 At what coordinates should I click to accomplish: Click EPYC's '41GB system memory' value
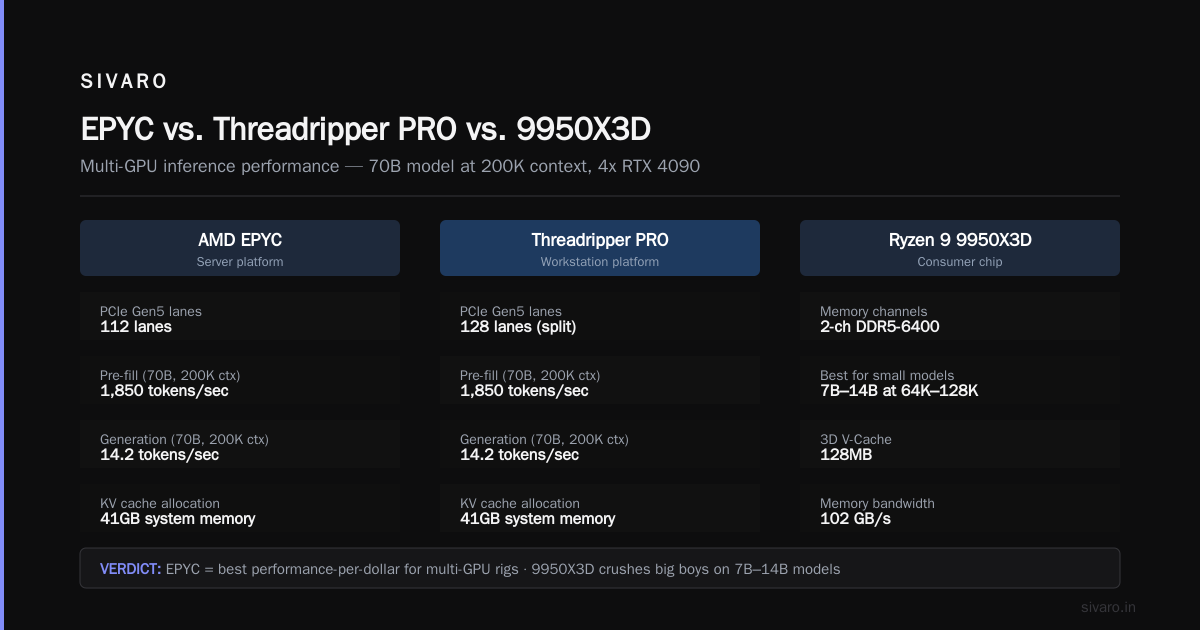[178, 519]
